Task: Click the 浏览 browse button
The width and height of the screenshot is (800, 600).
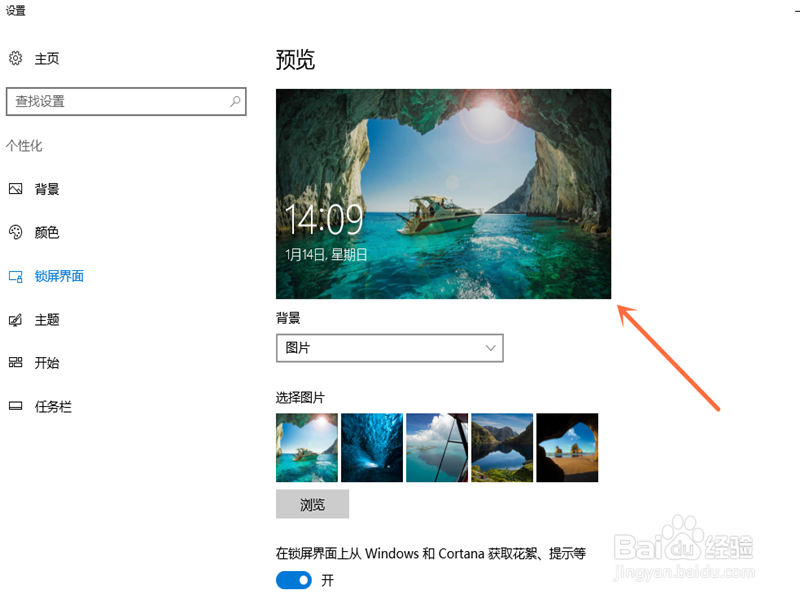Action: (312, 504)
